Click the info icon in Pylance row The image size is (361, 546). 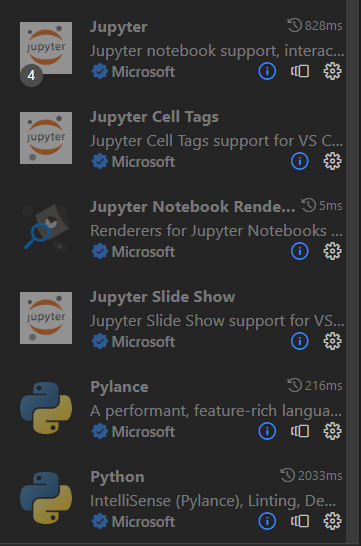[267, 431]
